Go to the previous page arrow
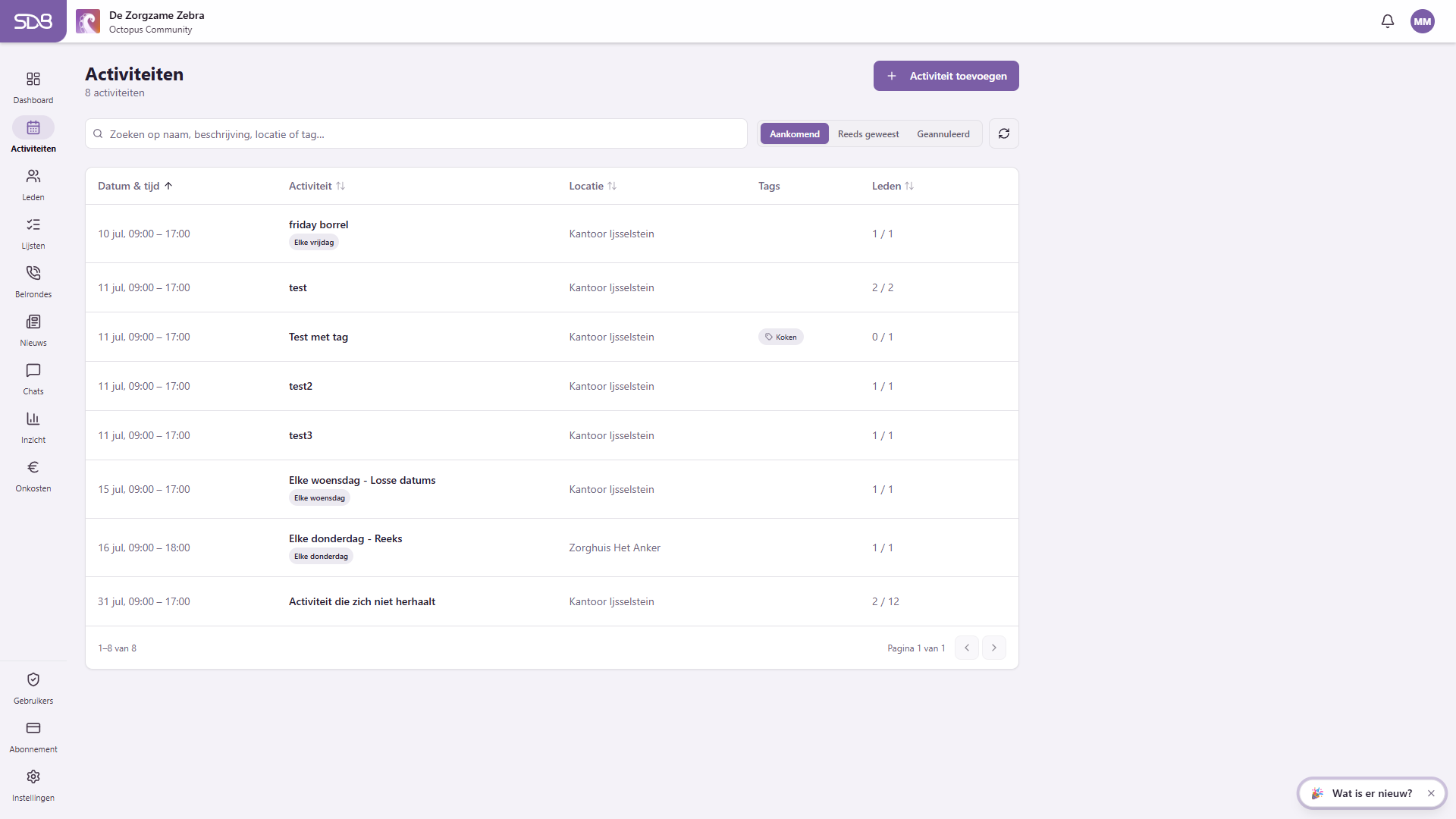Image resolution: width=1456 pixels, height=819 pixels. pos(967,648)
